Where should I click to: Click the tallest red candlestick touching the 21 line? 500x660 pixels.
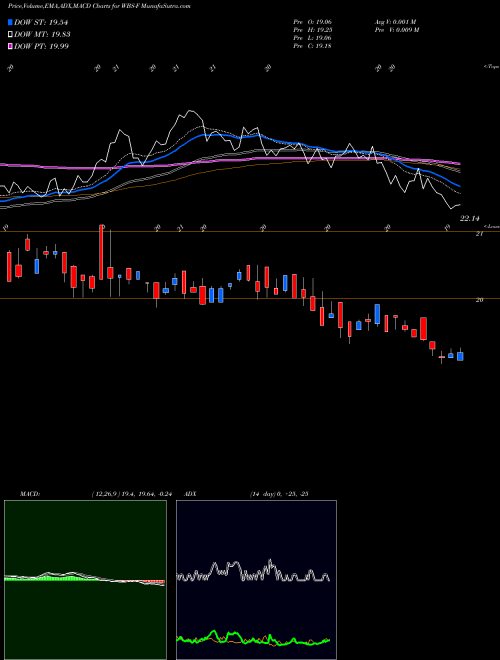click(101, 252)
